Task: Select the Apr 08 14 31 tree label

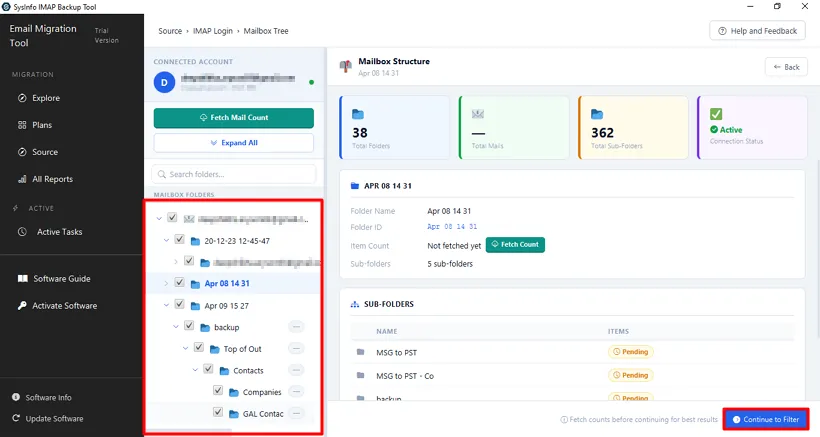Action: pos(227,283)
